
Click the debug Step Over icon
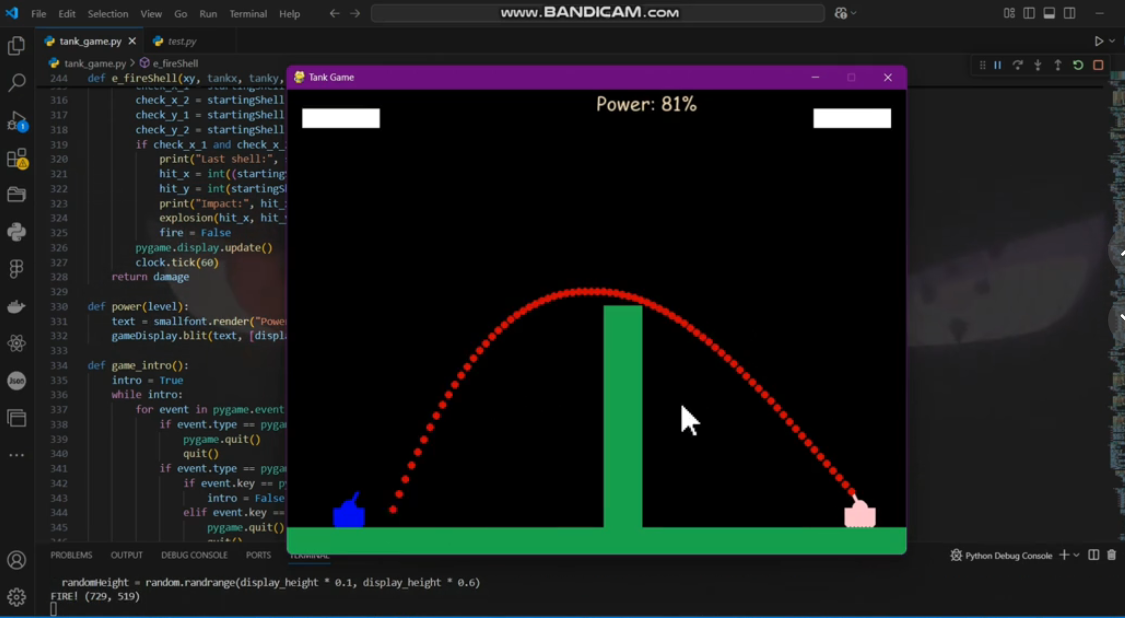(1017, 65)
